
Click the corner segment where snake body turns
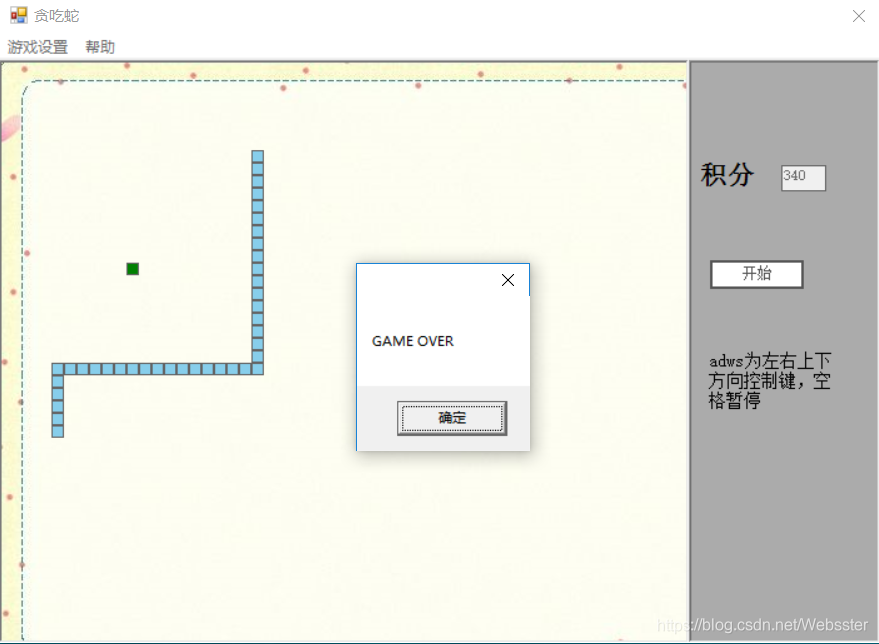click(257, 368)
